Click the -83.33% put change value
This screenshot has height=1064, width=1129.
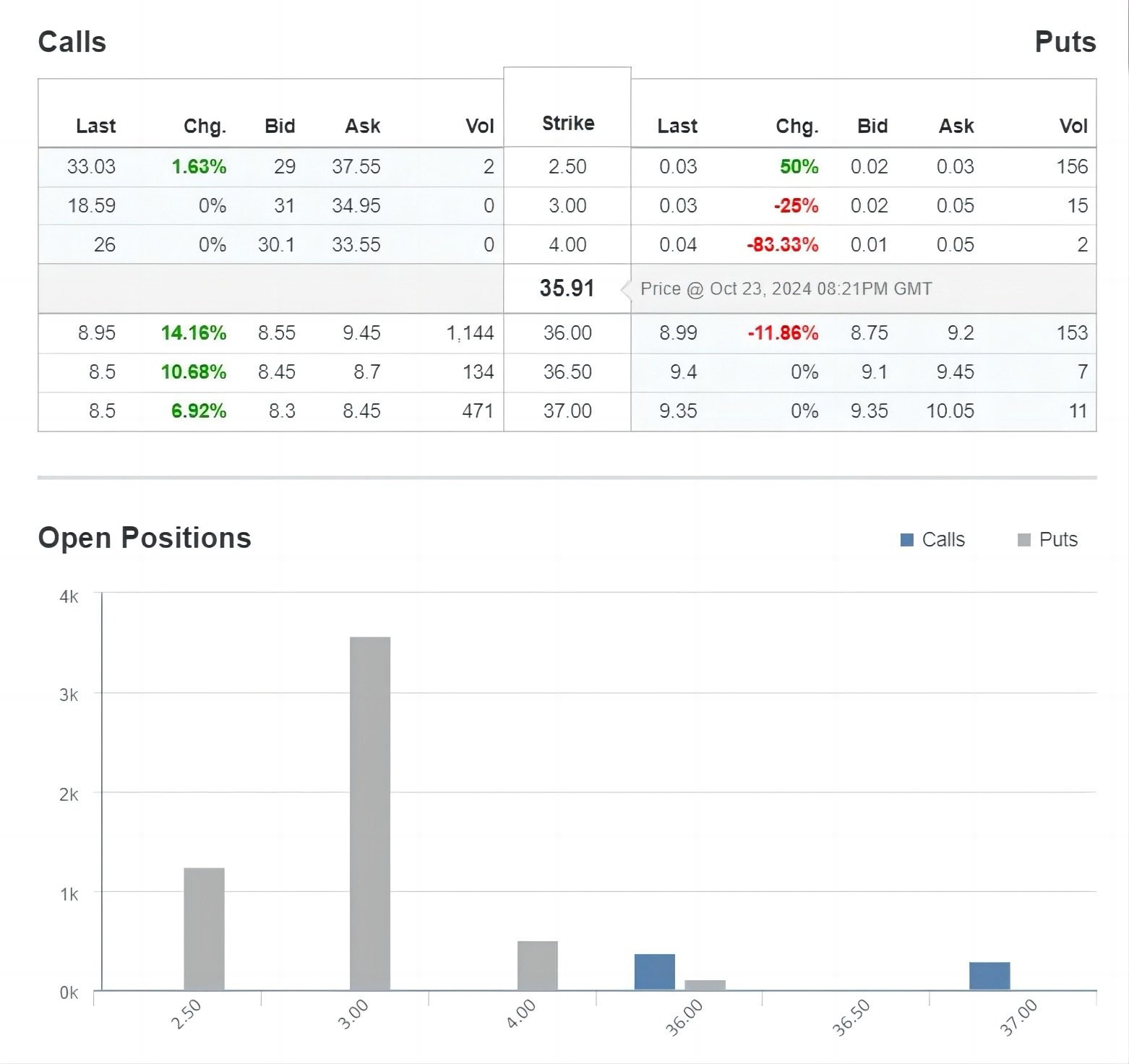783,245
